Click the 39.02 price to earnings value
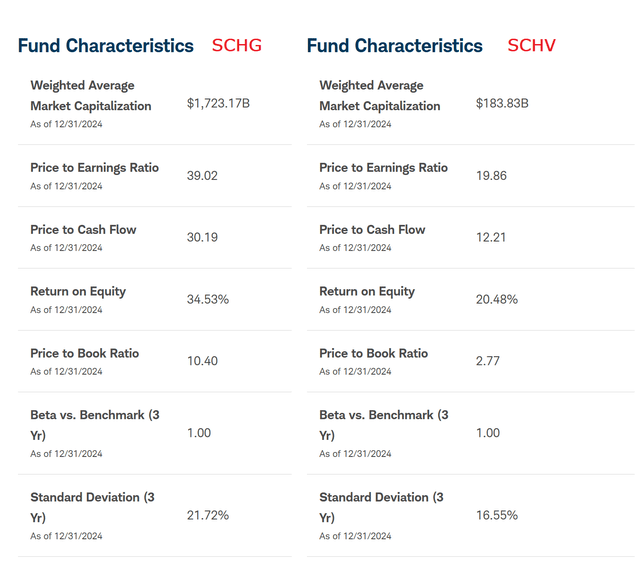The width and height of the screenshot is (640, 564). tap(202, 175)
